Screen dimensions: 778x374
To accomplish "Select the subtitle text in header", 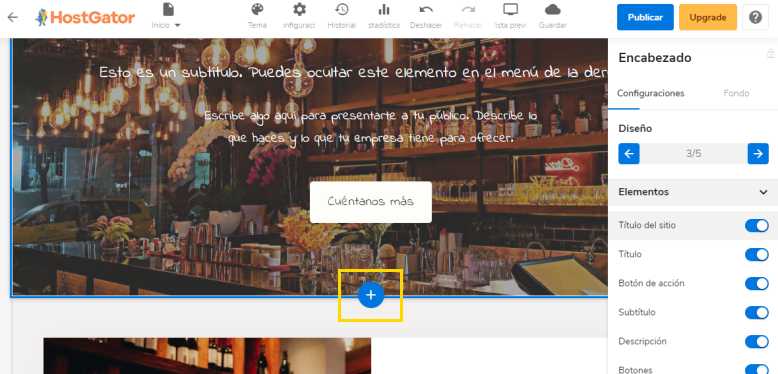I will (x=353, y=73).
